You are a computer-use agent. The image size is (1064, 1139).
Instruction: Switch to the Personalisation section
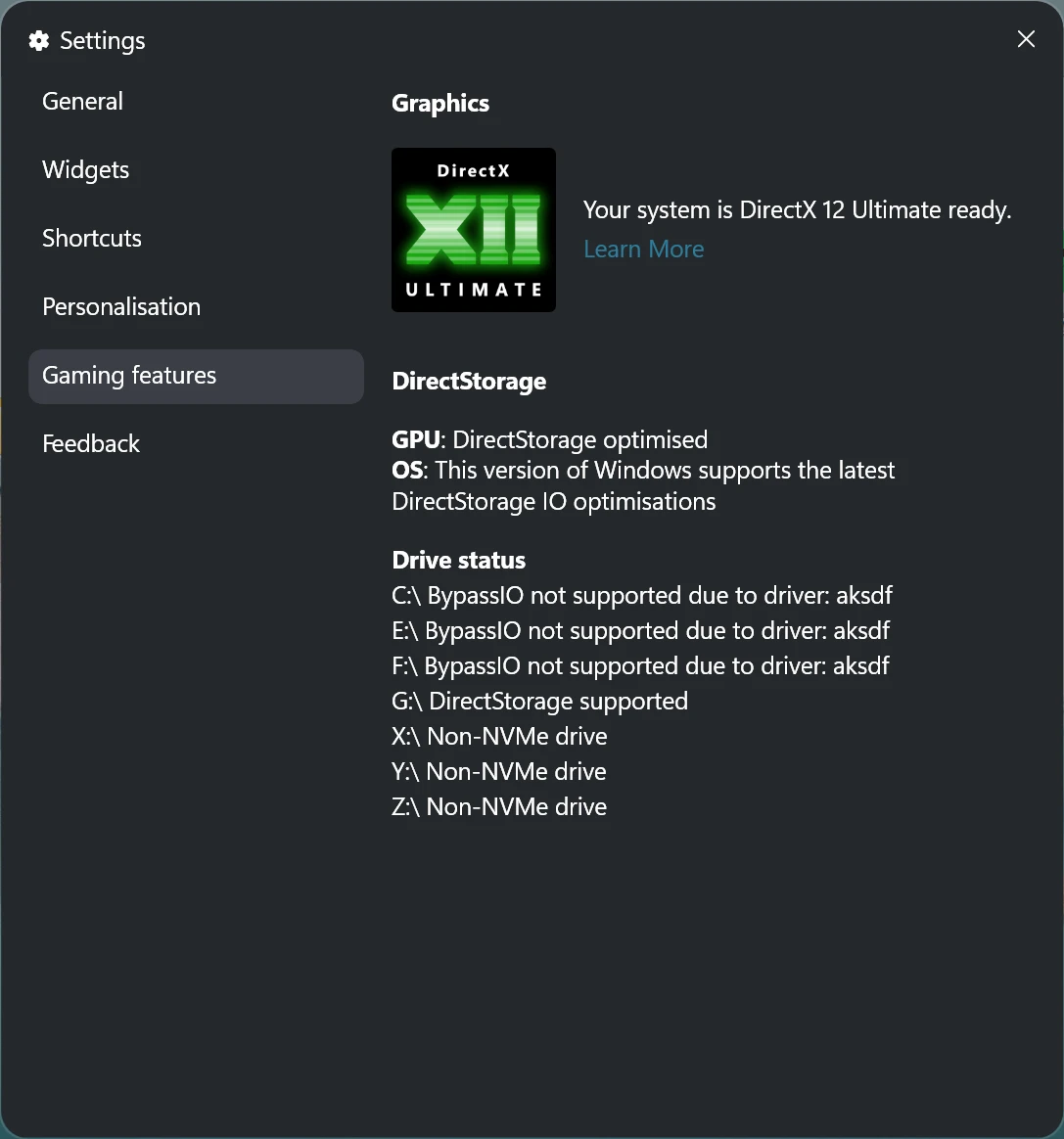coord(120,306)
